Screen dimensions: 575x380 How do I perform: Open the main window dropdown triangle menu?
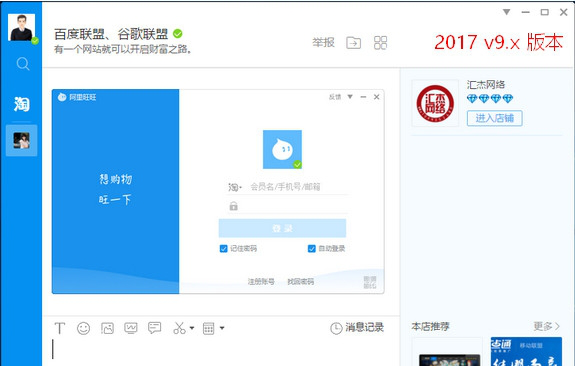[x=506, y=12]
